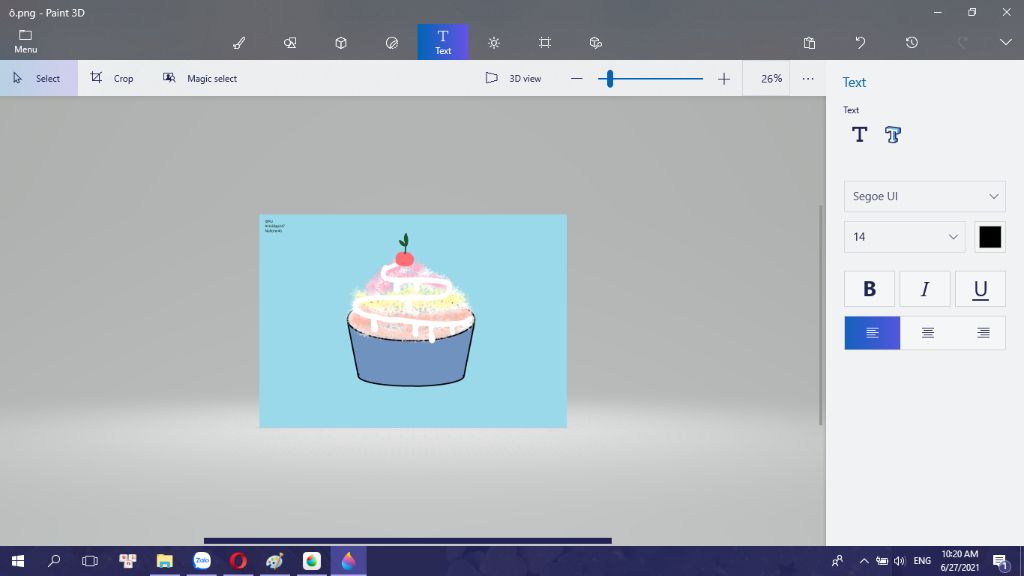The width and height of the screenshot is (1024, 576).
Task: Undo the last action
Action: coord(860,43)
